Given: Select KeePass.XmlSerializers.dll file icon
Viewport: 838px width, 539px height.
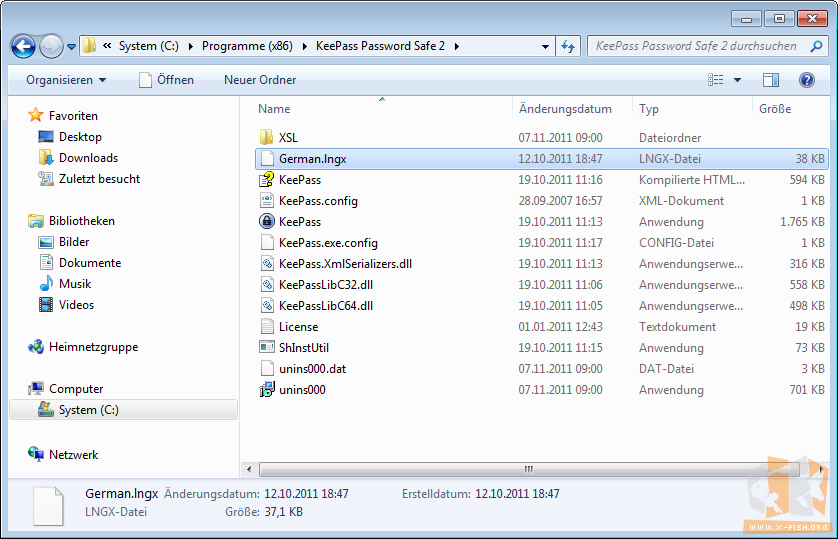Looking at the screenshot, I should pyautogui.click(x=267, y=263).
